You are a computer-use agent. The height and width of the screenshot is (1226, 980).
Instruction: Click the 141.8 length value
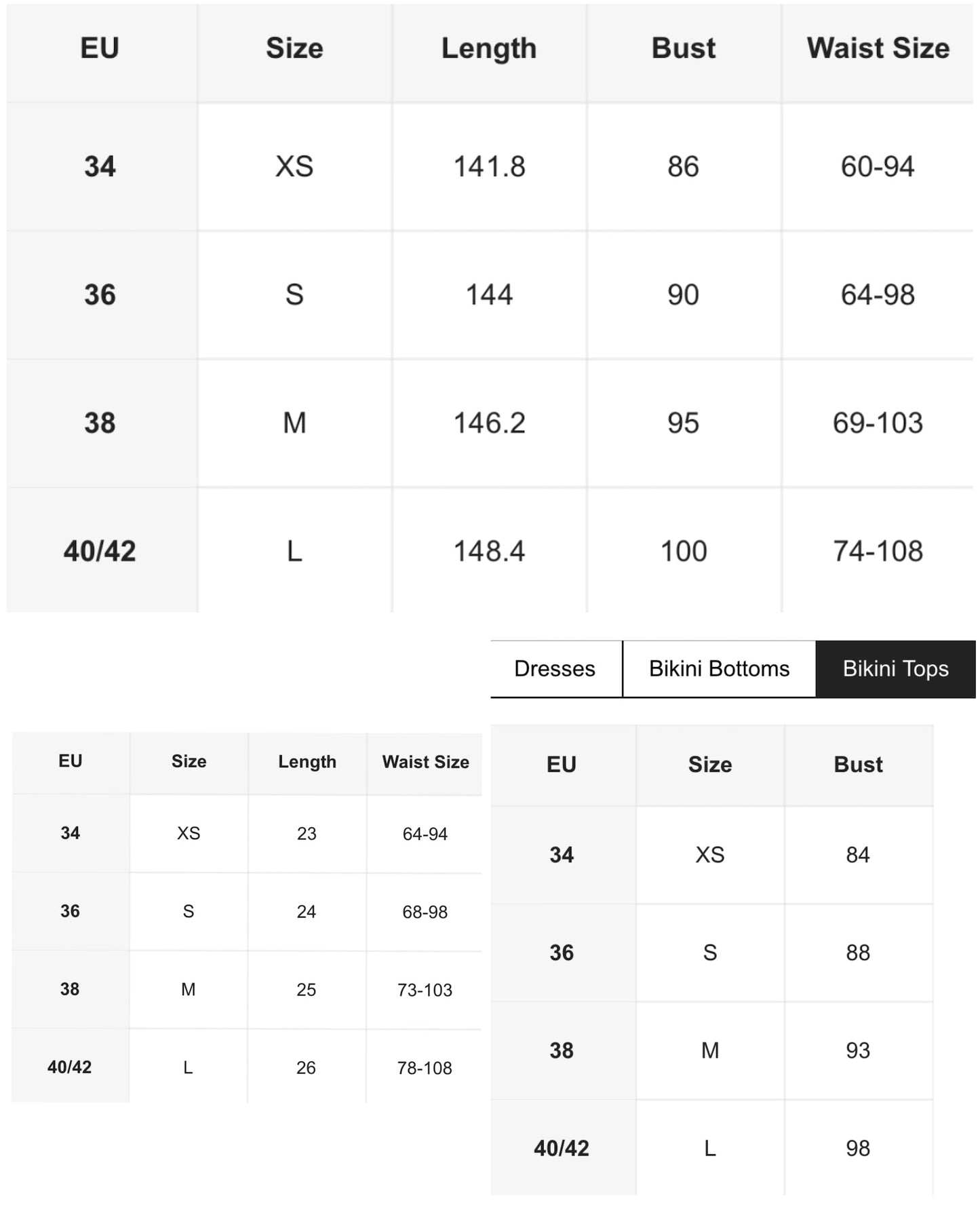[x=489, y=167]
